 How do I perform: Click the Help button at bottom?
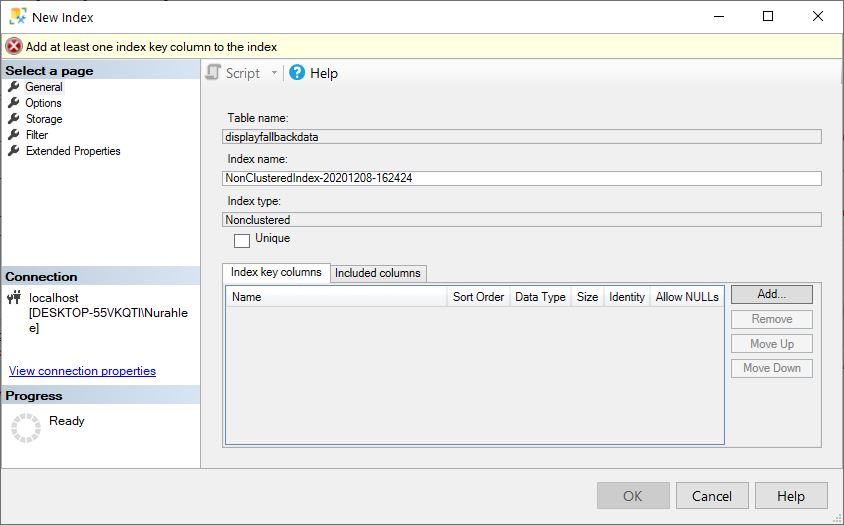coord(791,495)
